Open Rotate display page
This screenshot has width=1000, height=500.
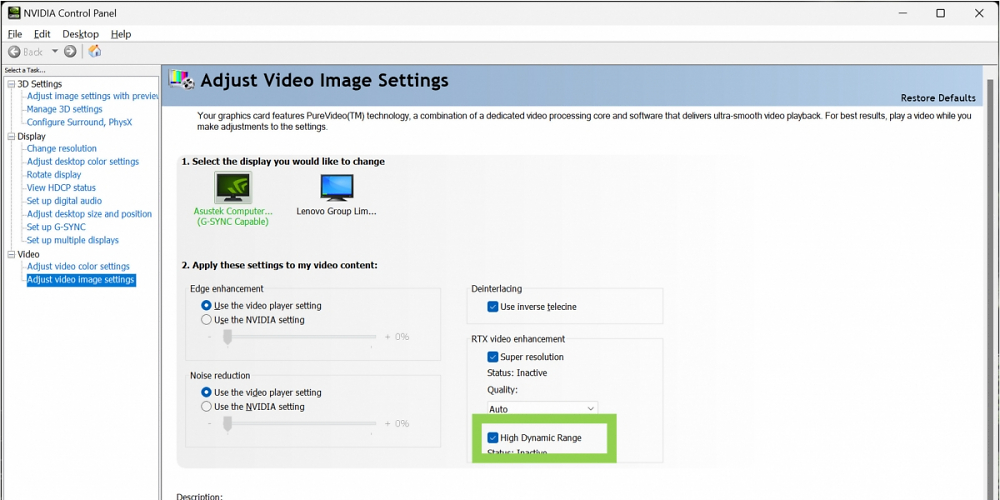coord(54,174)
